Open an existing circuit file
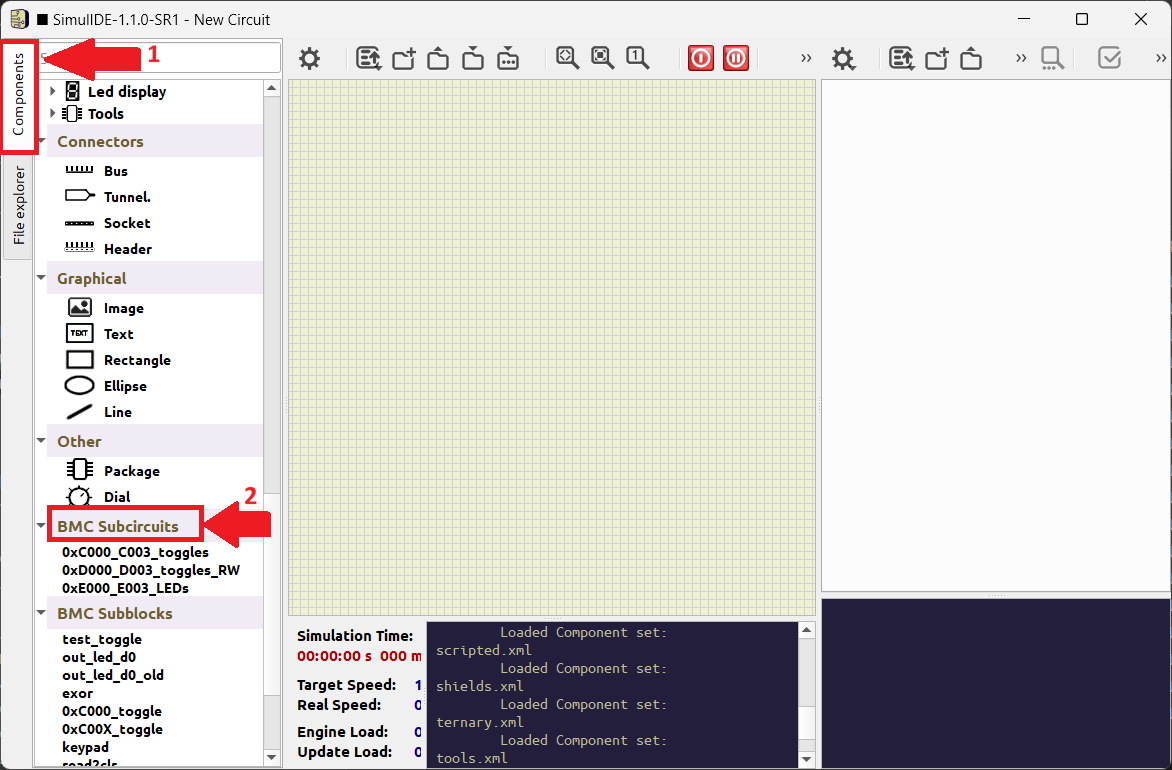Viewport: 1172px width, 770px height. click(x=437, y=58)
